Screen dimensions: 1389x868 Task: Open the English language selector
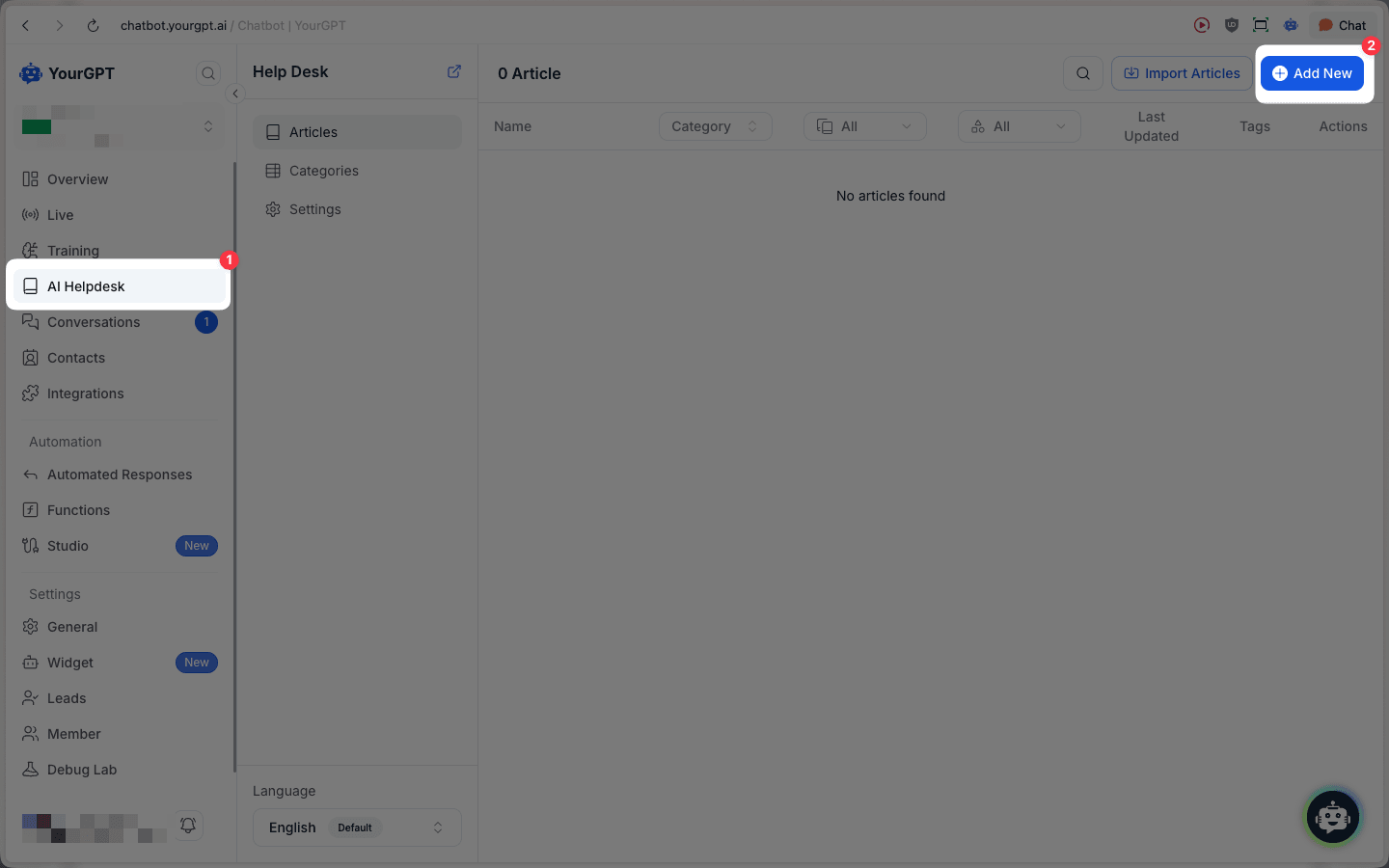357,827
